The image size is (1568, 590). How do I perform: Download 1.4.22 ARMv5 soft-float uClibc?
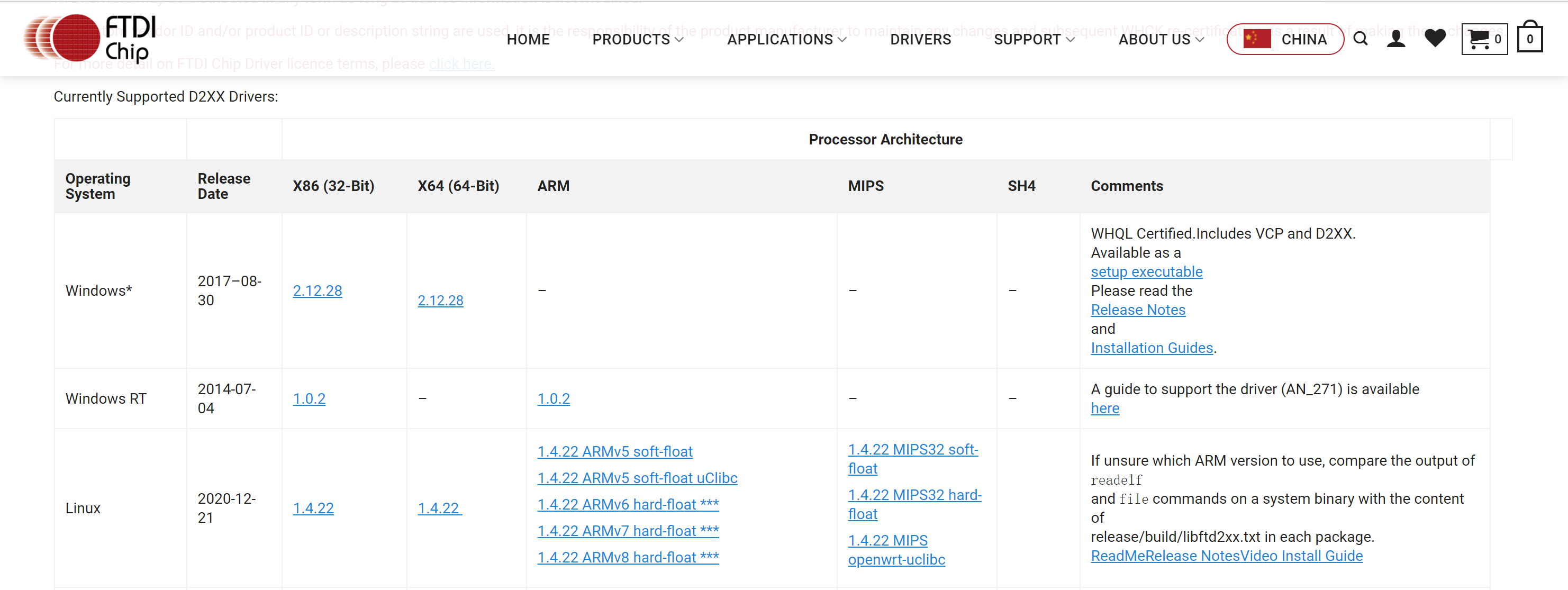point(637,478)
